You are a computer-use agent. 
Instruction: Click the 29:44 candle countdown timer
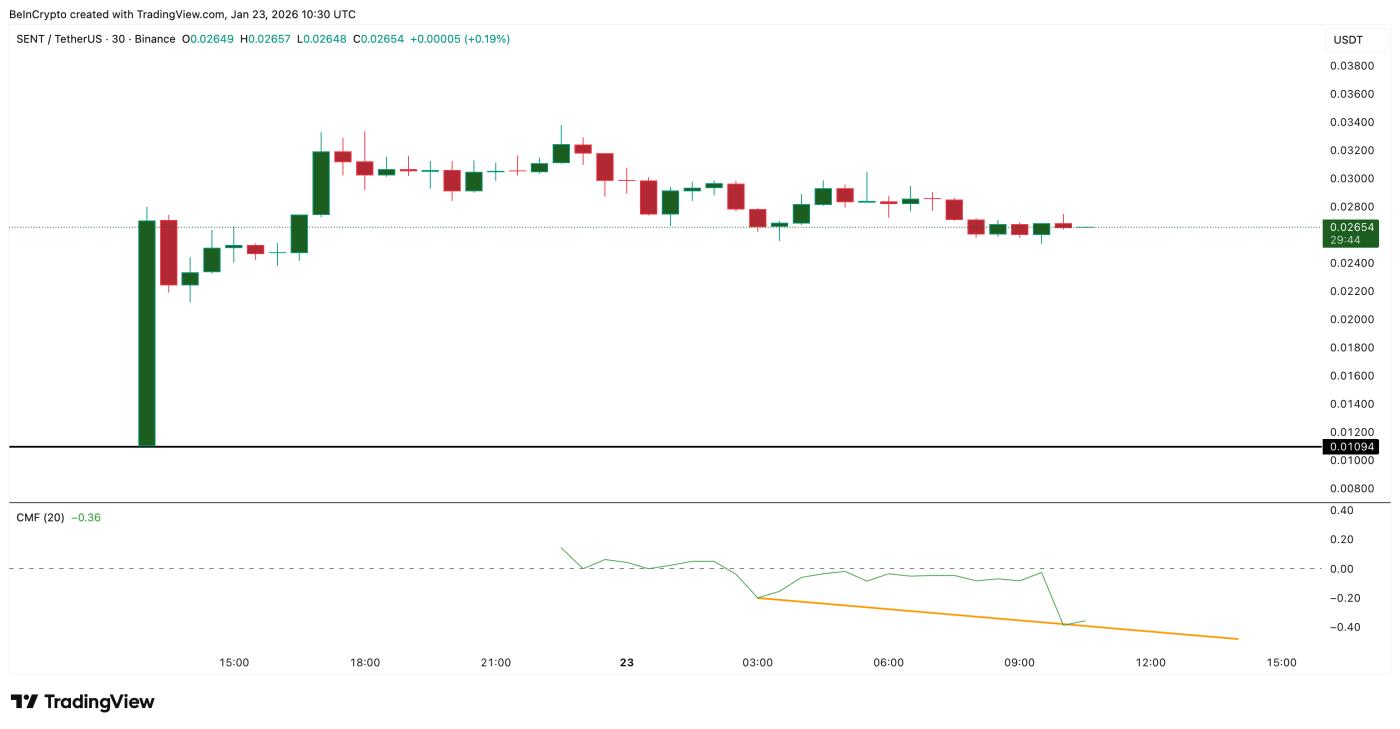coord(1345,240)
